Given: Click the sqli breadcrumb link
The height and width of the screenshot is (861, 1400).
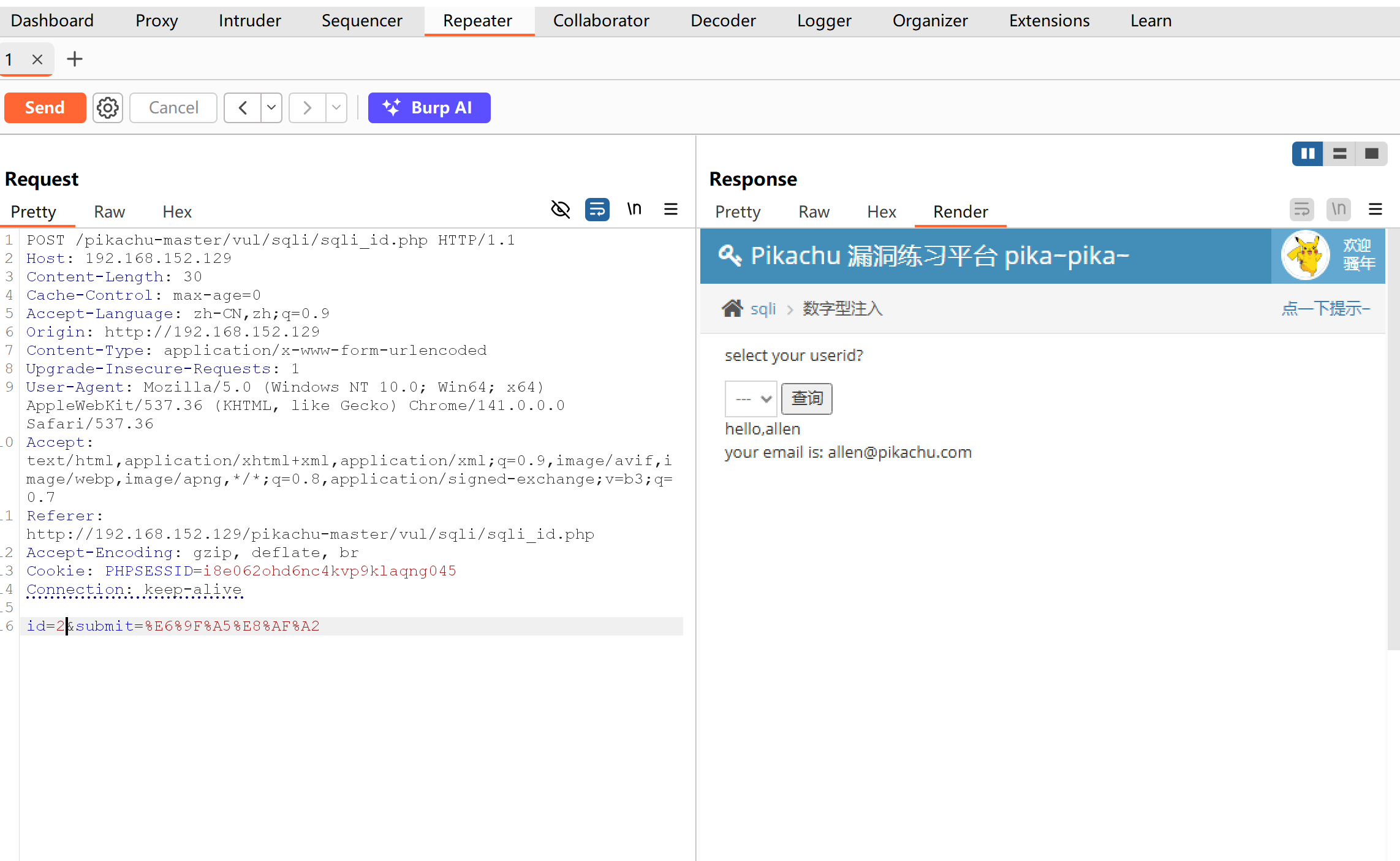Looking at the screenshot, I should coord(763,309).
